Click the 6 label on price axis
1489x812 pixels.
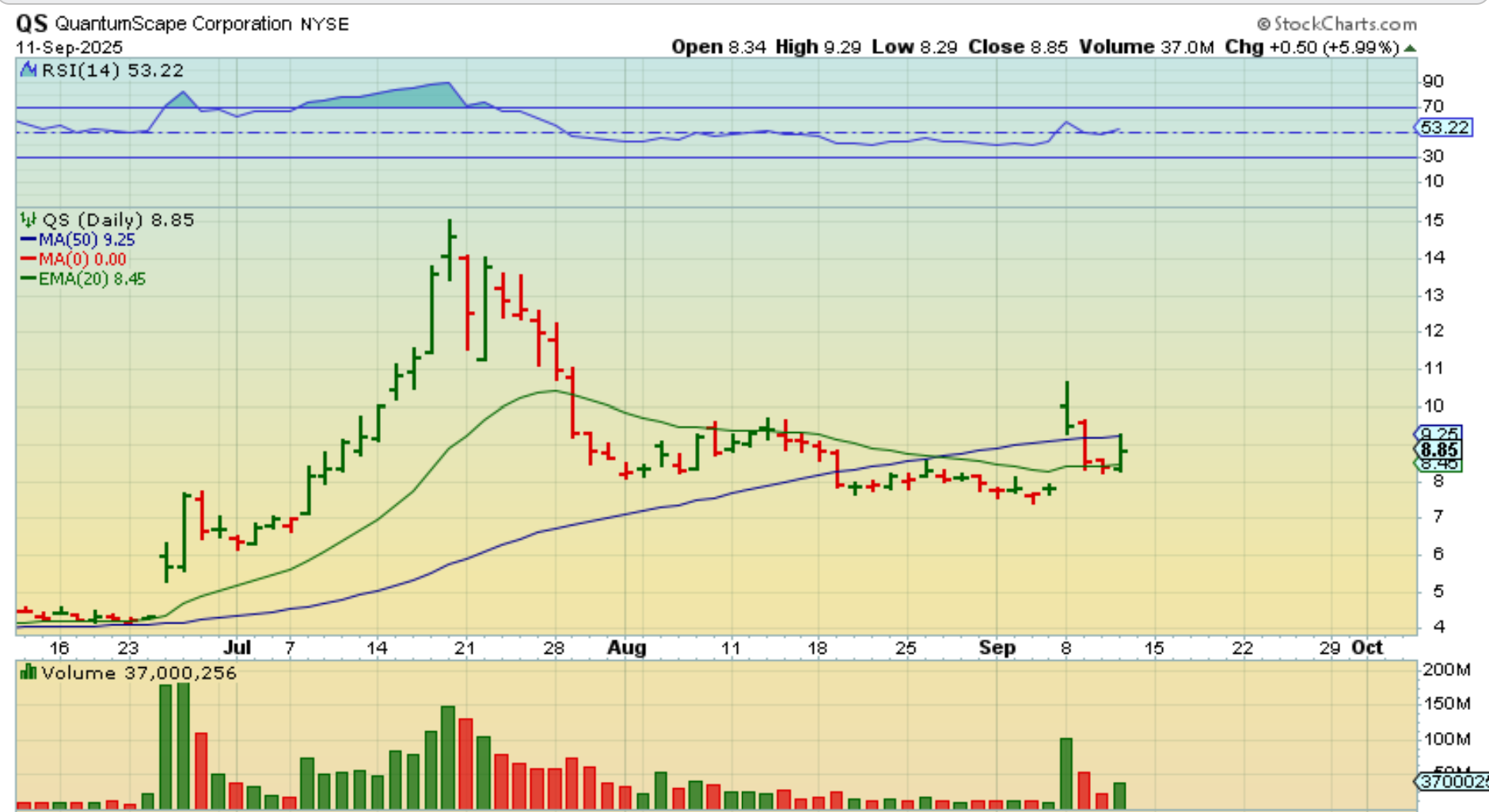1438,554
